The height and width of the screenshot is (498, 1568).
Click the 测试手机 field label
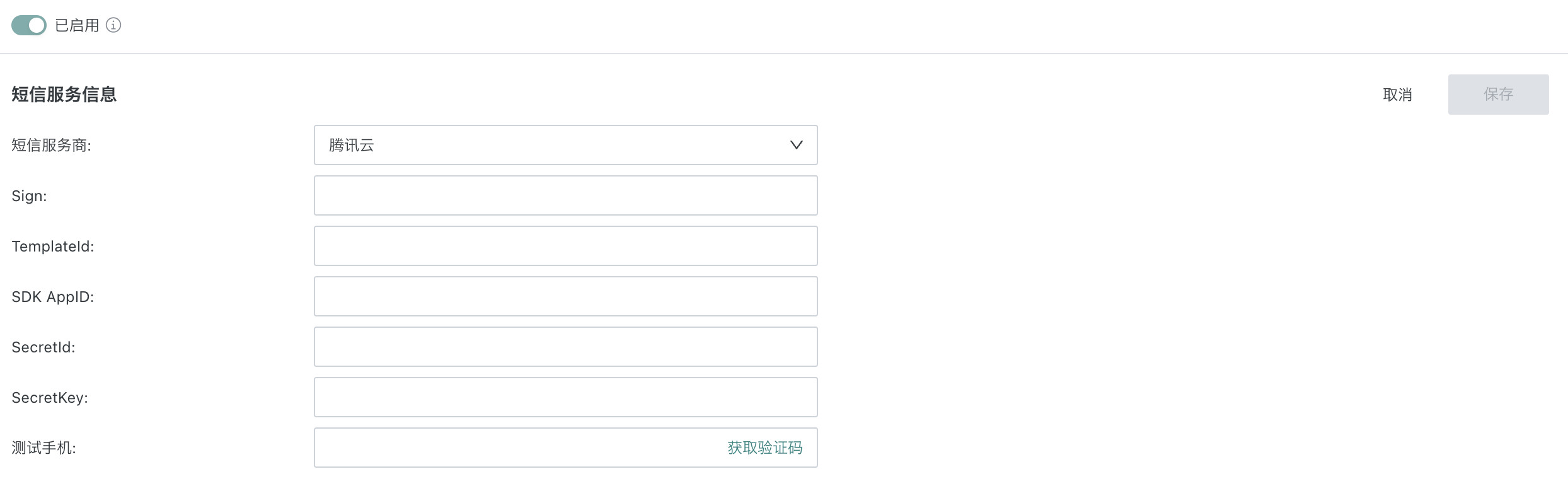click(43, 448)
